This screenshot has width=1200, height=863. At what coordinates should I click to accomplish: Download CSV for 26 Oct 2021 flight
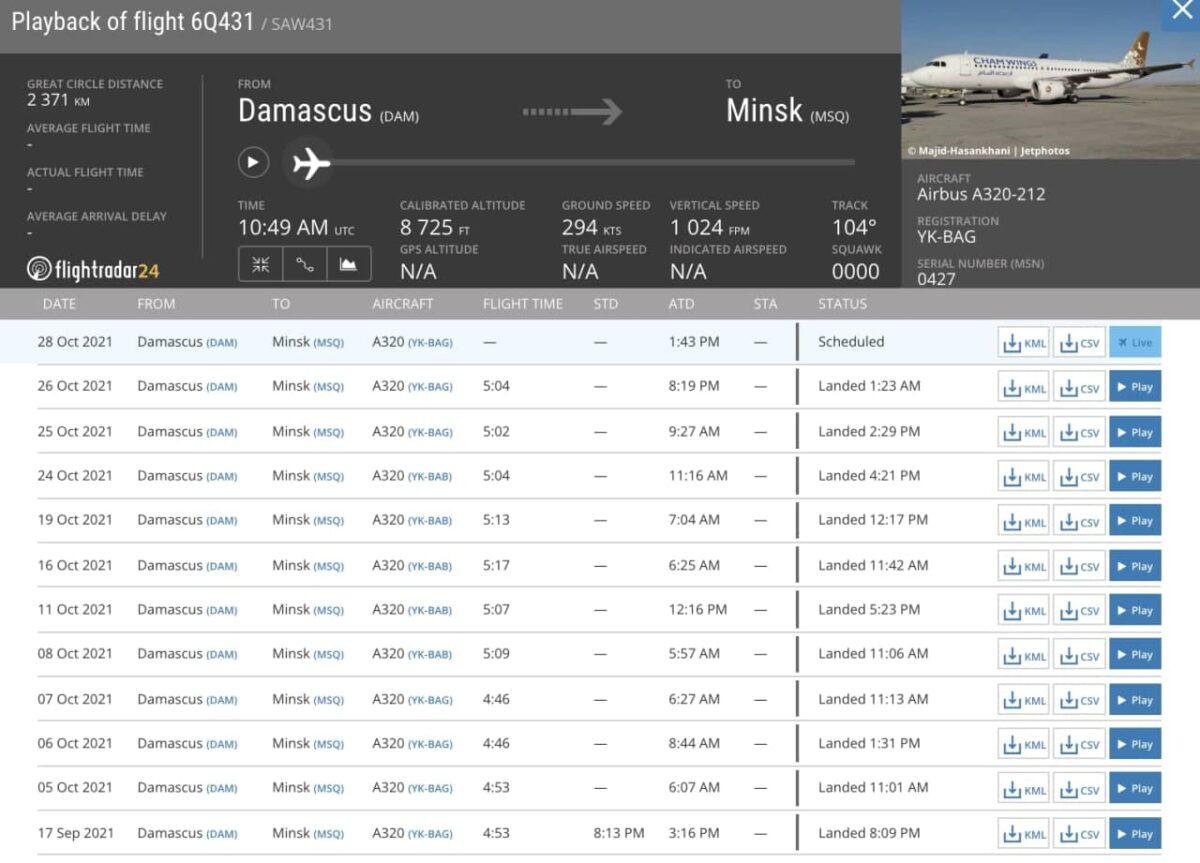[1079, 387]
